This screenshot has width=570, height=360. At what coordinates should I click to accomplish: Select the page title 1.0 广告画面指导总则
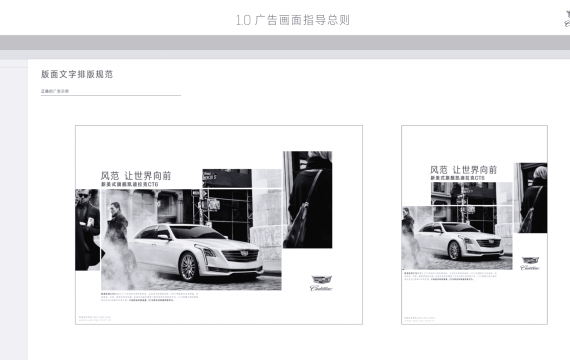293,20
